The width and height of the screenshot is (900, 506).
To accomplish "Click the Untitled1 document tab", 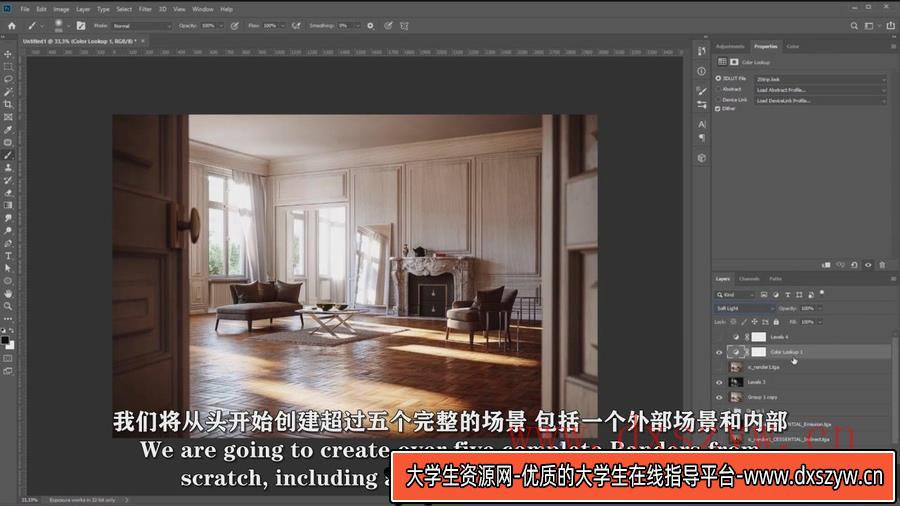I will [x=79, y=41].
